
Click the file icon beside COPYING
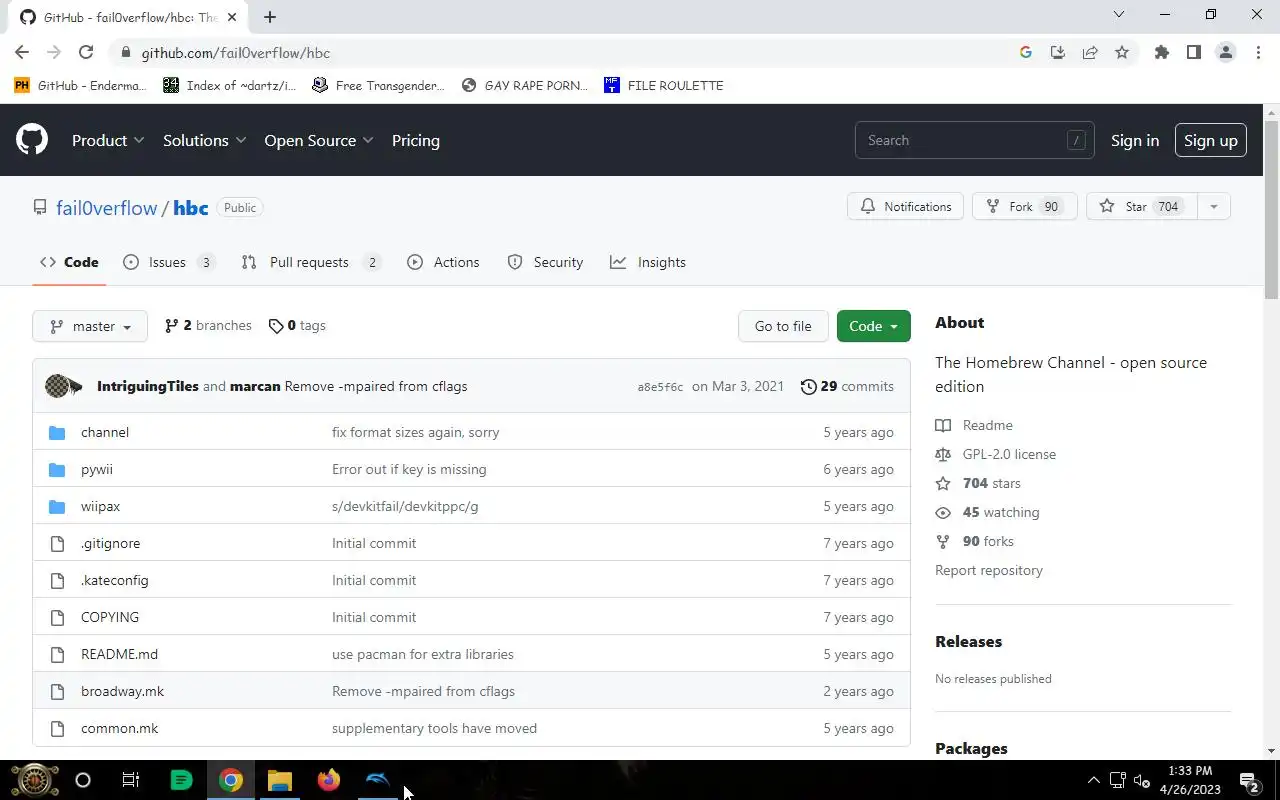point(57,617)
